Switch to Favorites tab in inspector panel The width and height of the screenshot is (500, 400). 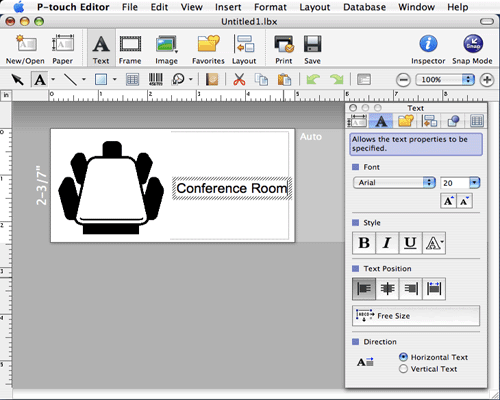(406, 121)
